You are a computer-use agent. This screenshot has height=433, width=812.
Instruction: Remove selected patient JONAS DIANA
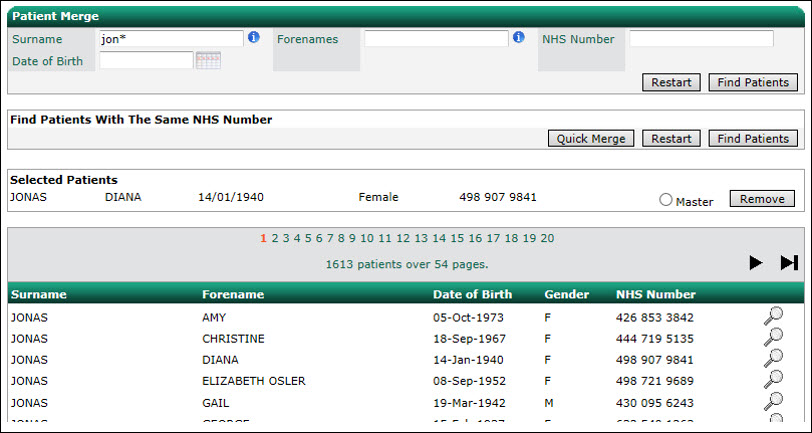tap(762, 199)
